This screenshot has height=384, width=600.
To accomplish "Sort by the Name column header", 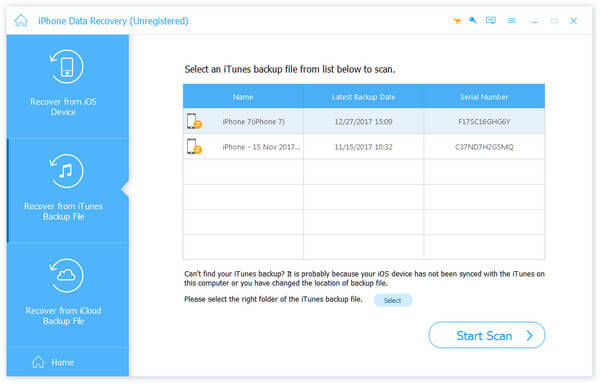I will pos(243,97).
